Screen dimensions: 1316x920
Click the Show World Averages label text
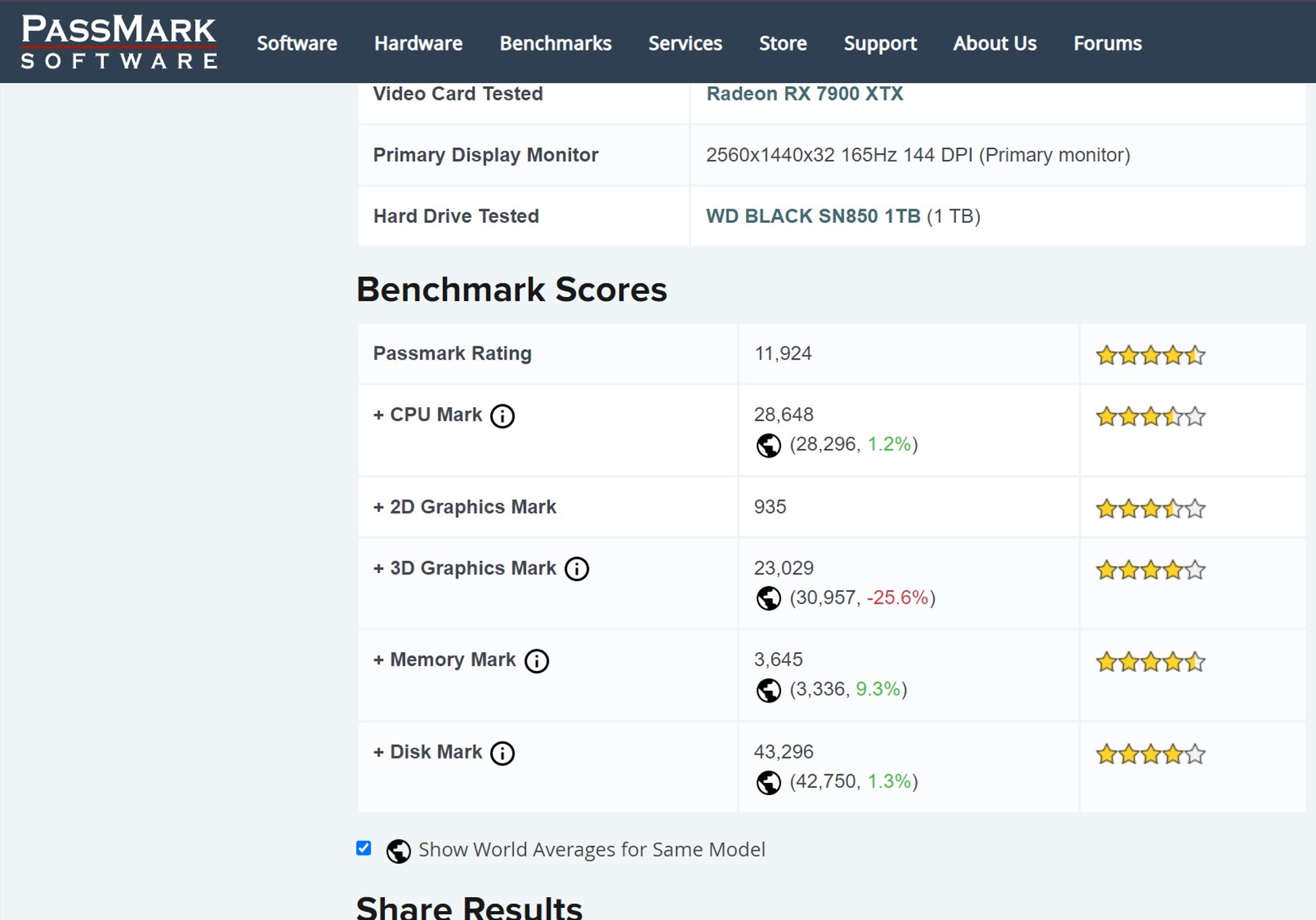click(592, 849)
